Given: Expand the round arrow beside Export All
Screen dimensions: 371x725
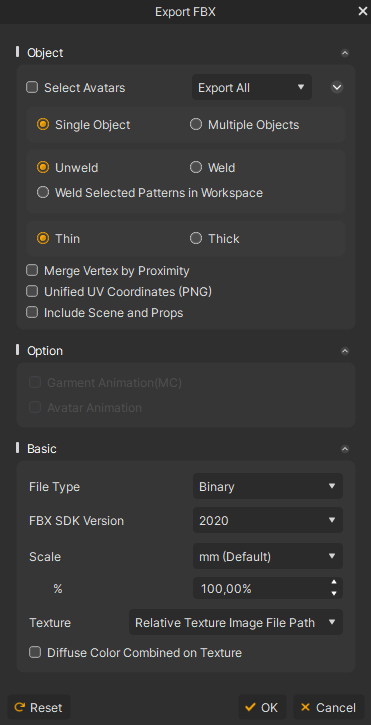Looking at the screenshot, I should point(337,87).
